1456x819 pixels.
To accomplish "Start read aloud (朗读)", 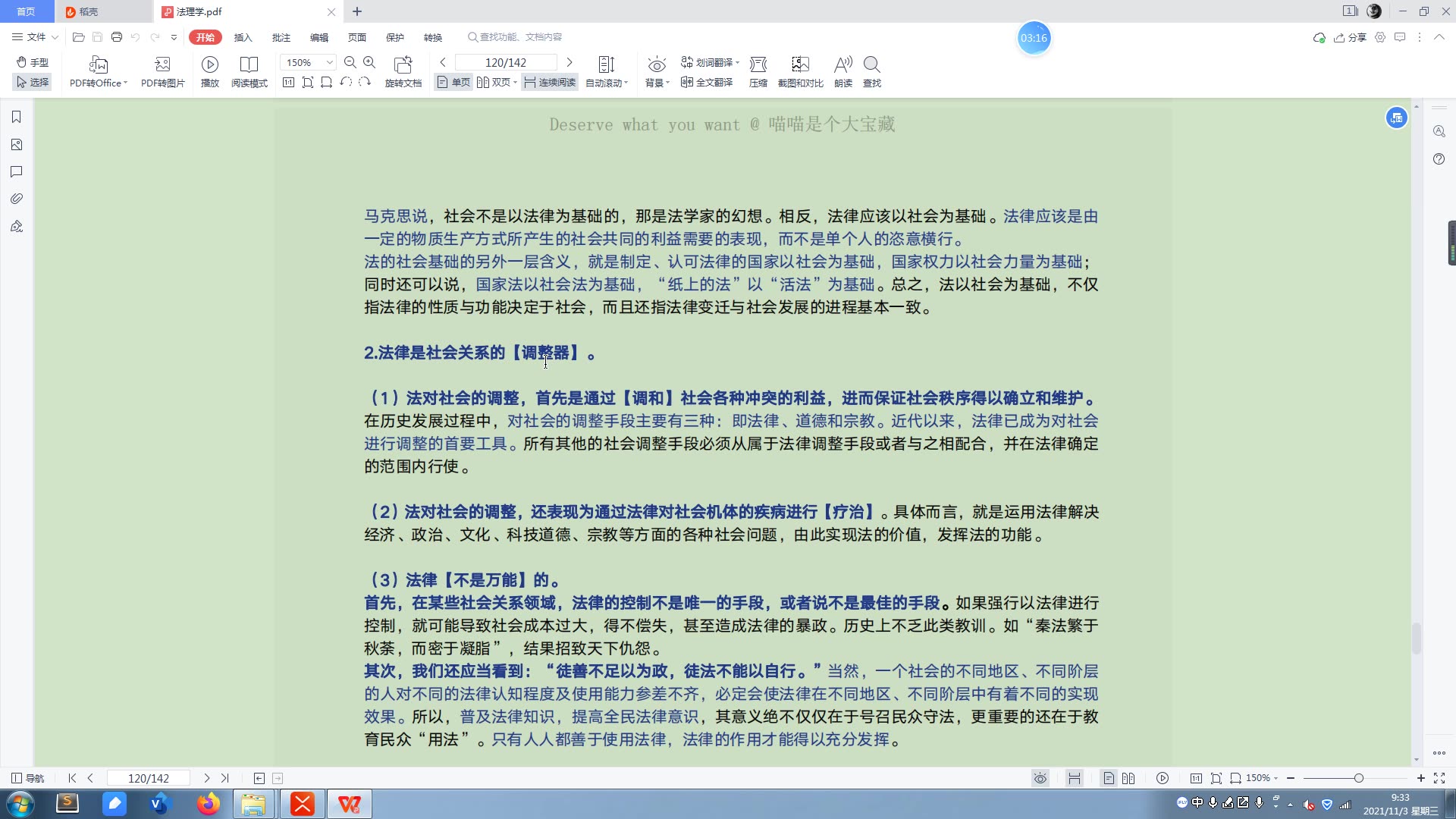I will coord(843,72).
